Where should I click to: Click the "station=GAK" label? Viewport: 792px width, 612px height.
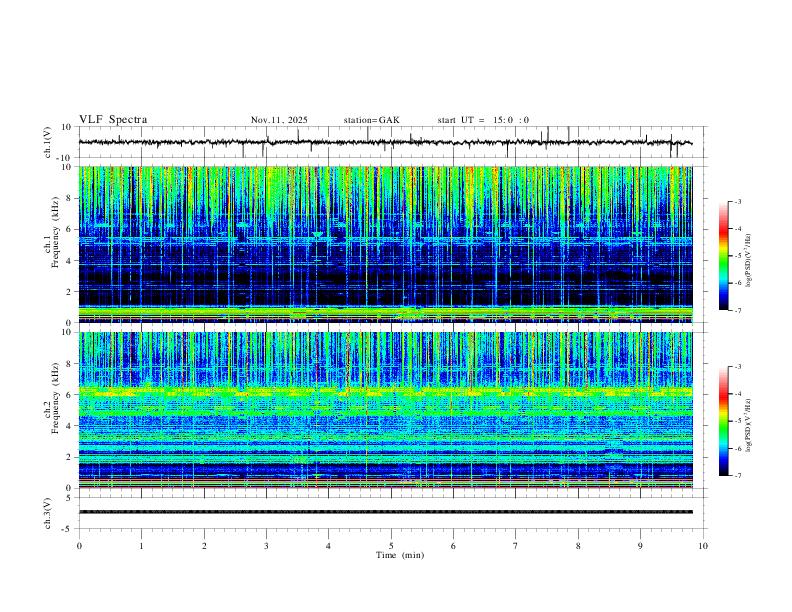pyautogui.click(x=371, y=120)
